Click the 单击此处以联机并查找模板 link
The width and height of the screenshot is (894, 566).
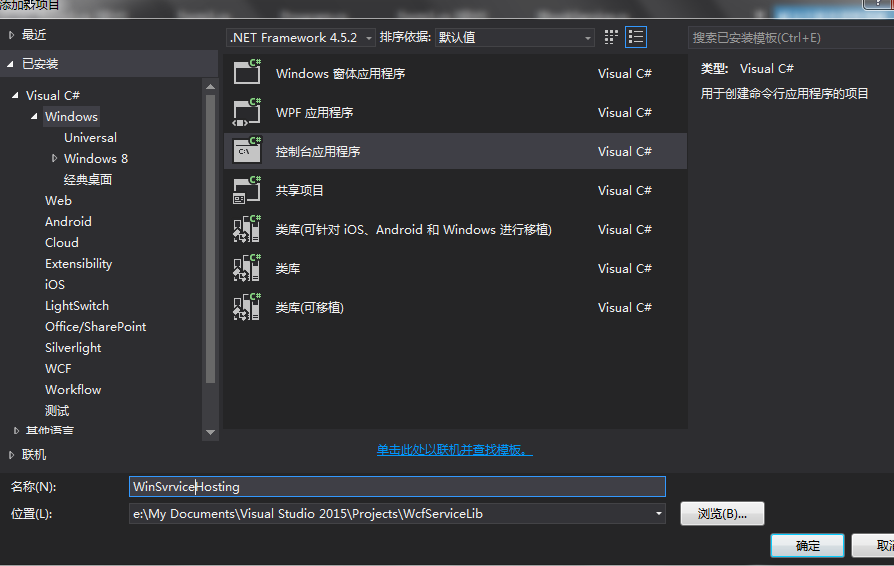tap(454, 450)
